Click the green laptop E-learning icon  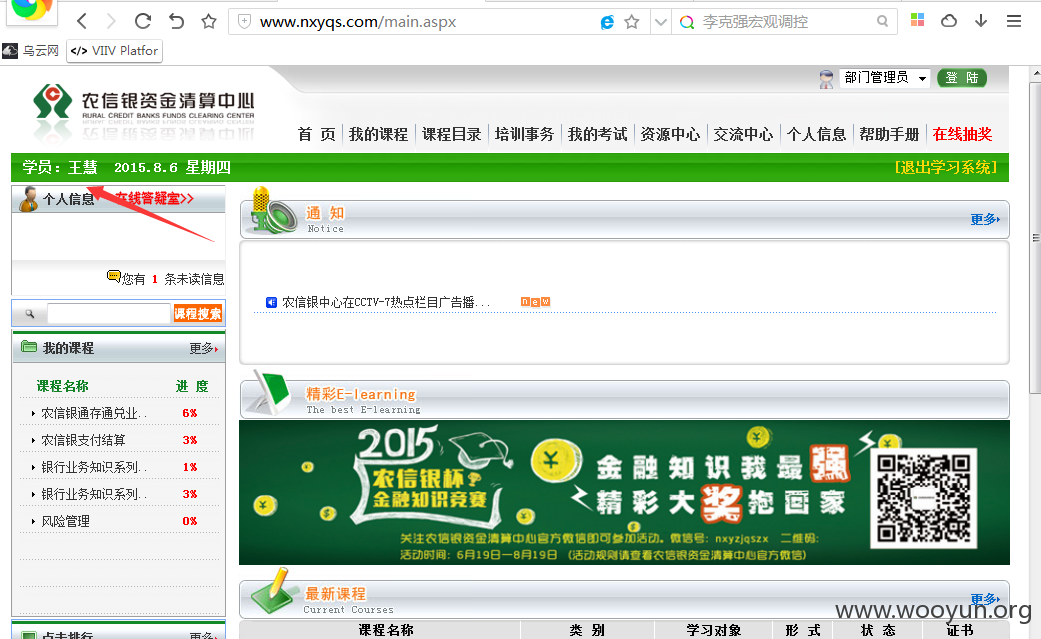pos(271,393)
